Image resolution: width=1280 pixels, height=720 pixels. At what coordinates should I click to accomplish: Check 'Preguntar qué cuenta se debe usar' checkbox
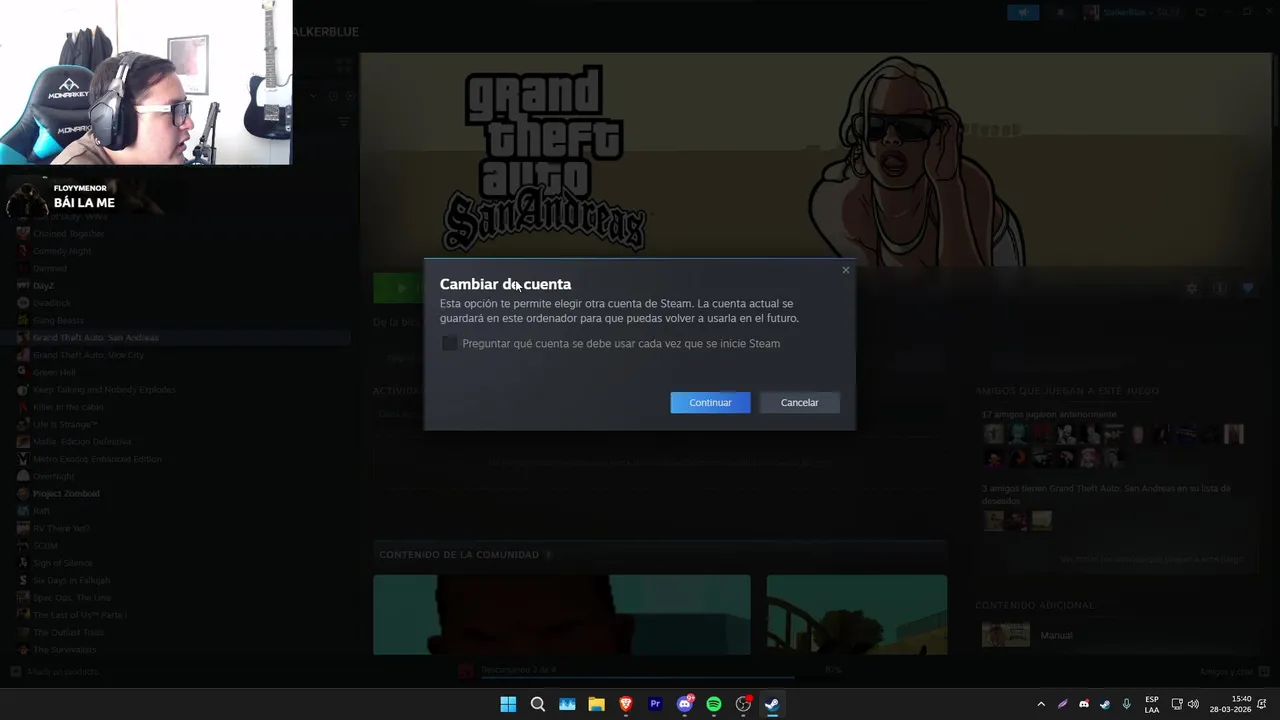450,343
